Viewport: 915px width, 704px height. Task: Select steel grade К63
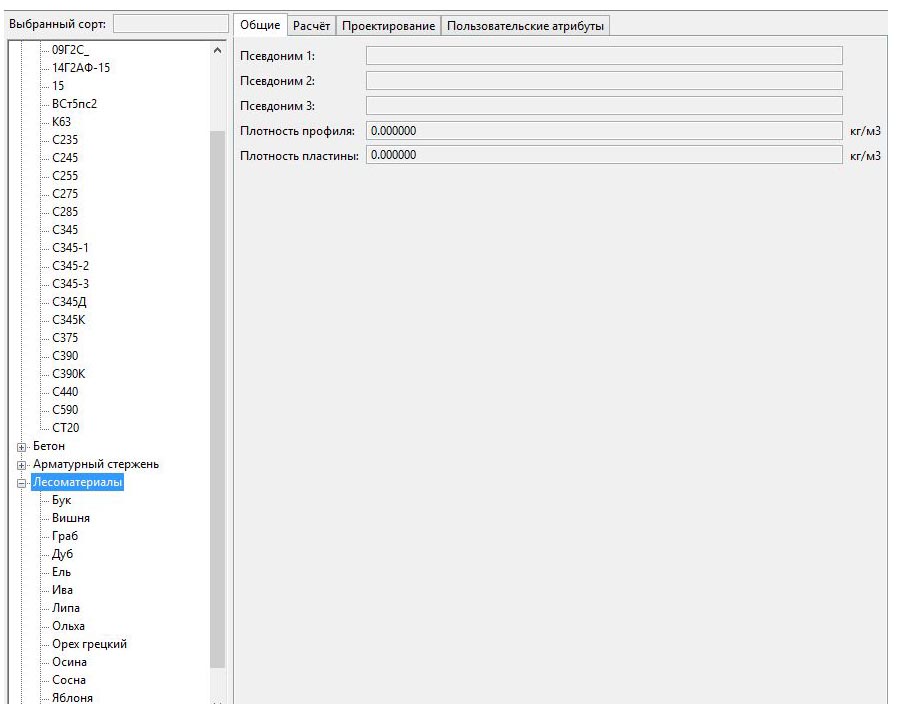pos(61,122)
